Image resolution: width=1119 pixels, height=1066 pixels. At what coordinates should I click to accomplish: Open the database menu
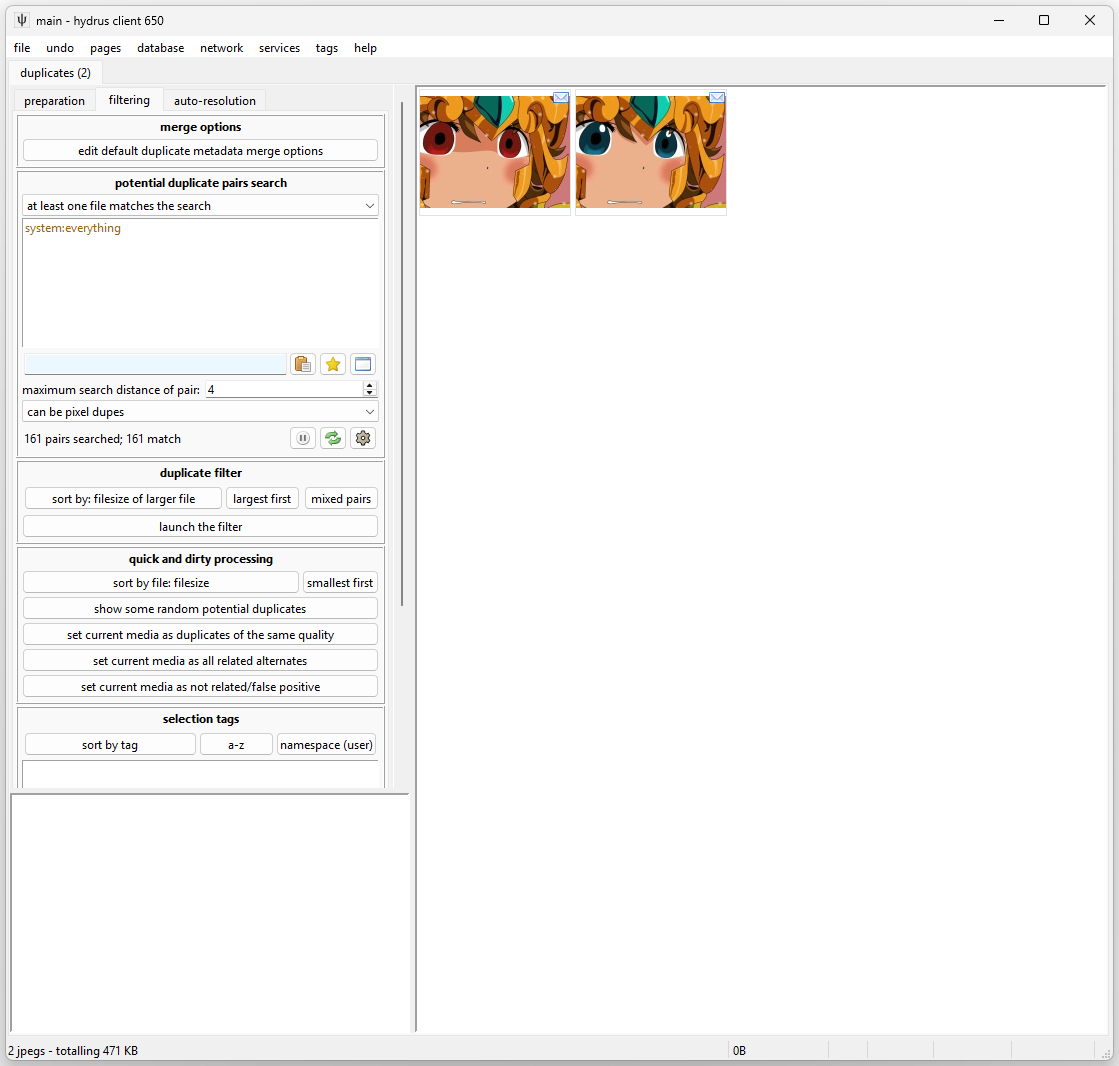pyautogui.click(x=161, y=48)
